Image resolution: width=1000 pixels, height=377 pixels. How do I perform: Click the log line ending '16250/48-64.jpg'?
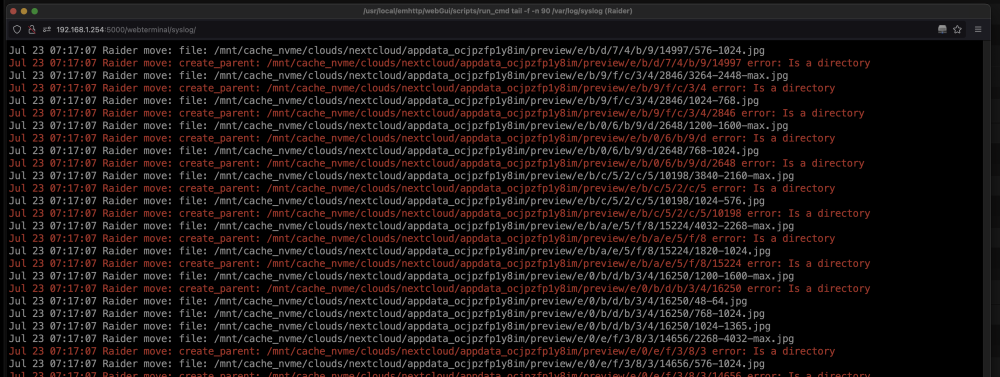click(378, 301)
